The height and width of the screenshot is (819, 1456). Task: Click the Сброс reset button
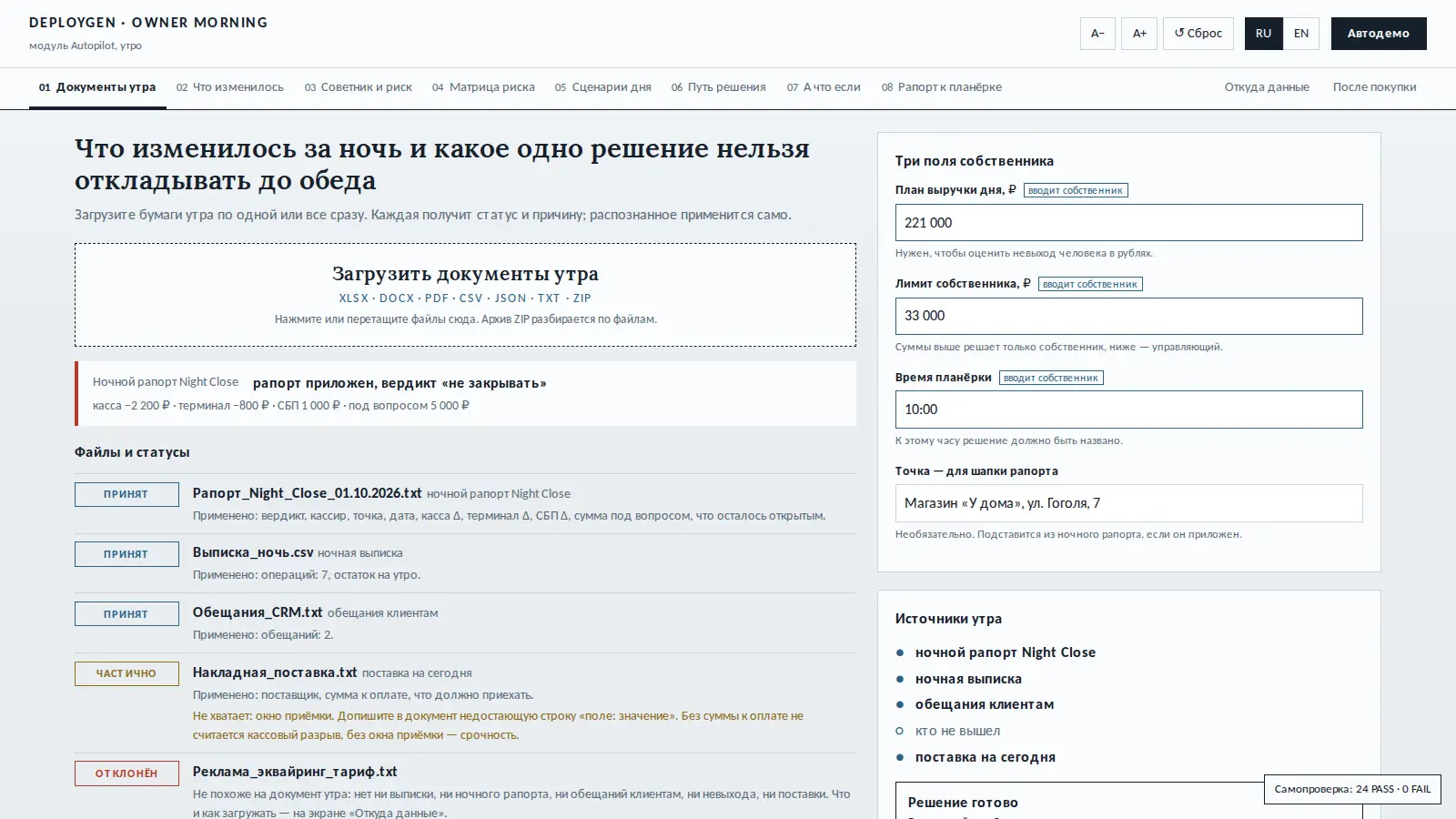[x=1198, y=34]
